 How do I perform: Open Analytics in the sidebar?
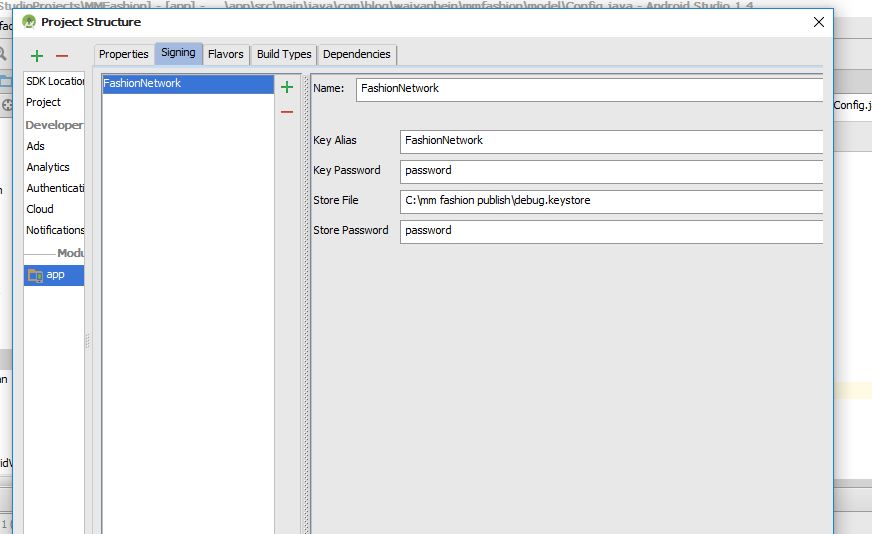pyautogui.click(x=54, y=167)
